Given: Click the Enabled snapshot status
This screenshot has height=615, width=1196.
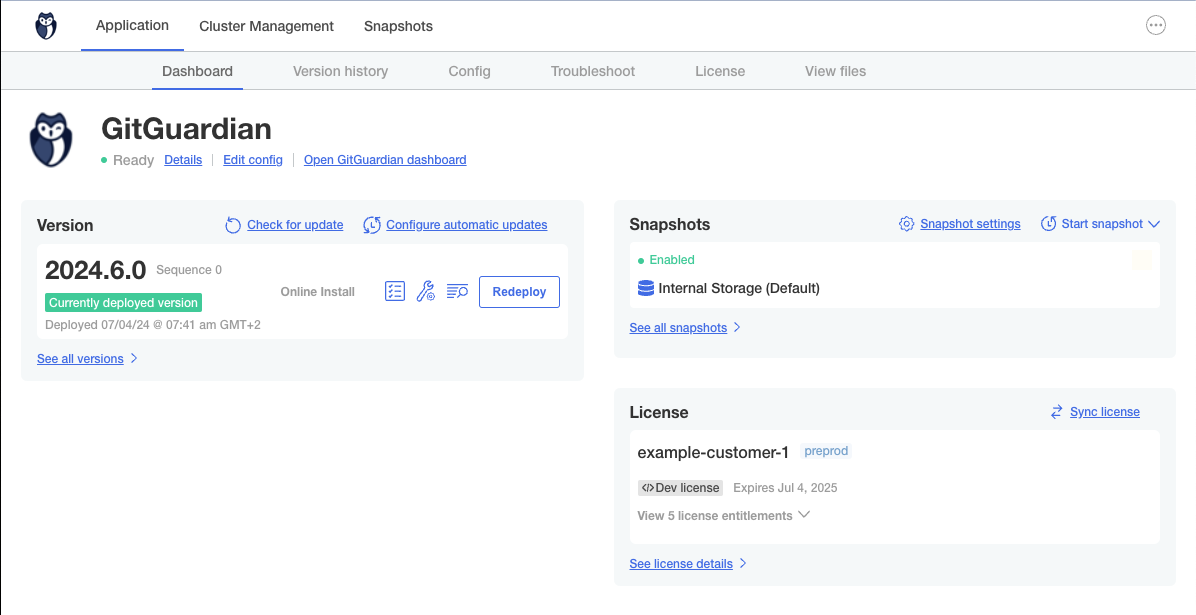Looking at the screenshot, I should pyautogui.click(x=666, y=260).
